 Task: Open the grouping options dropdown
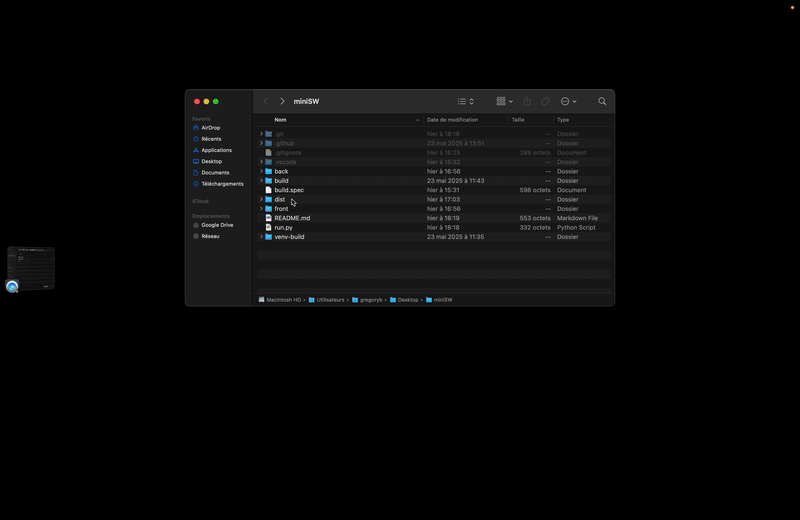click(504, 101)
